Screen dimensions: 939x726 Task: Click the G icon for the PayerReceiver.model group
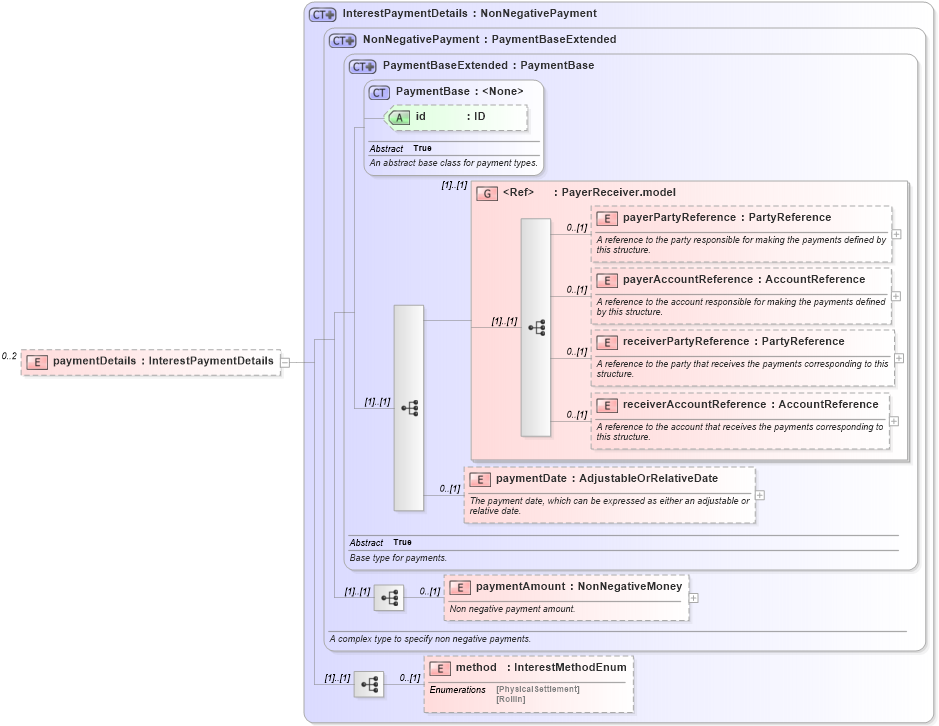pos(487,192)
